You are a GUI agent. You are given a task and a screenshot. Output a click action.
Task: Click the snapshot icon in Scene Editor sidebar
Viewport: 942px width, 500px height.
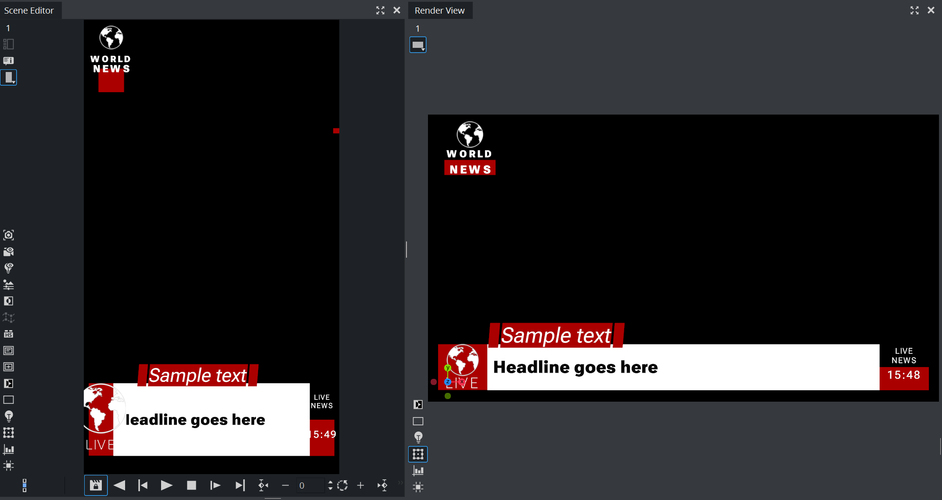pyautogui.click(x=9, y=235)
